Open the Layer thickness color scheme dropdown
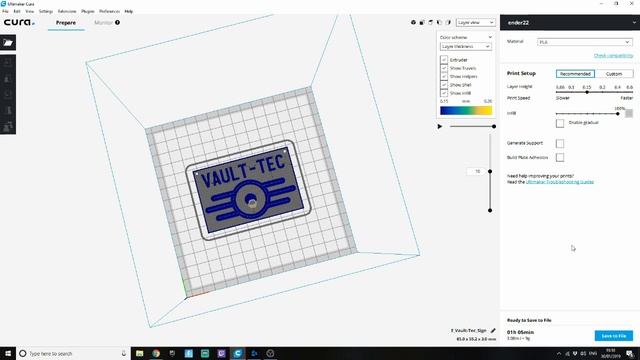This screenshot has width=640, height=360. click(x=466, y=47)
